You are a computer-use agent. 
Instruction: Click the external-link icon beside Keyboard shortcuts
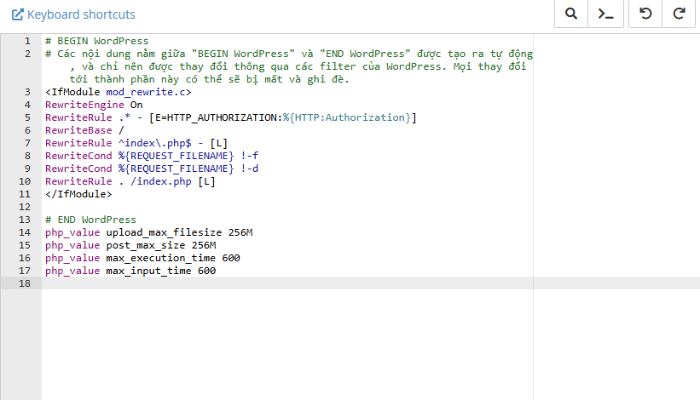coord(17,15)
